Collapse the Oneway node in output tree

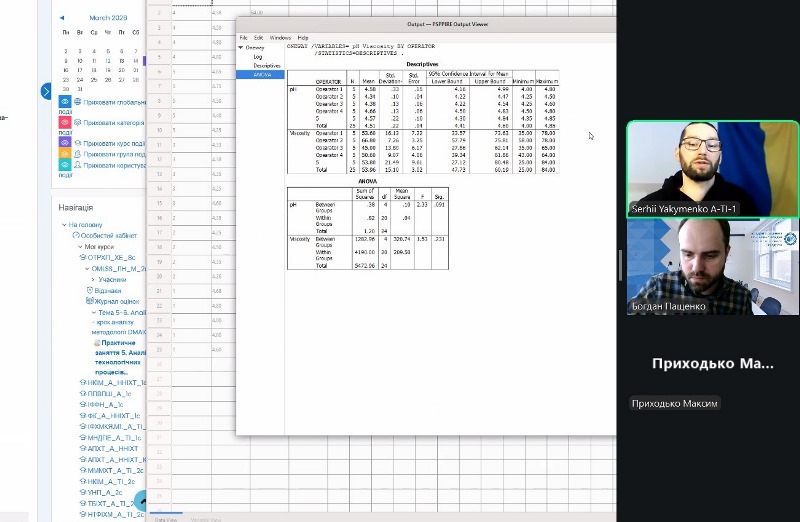click(240, 47)
